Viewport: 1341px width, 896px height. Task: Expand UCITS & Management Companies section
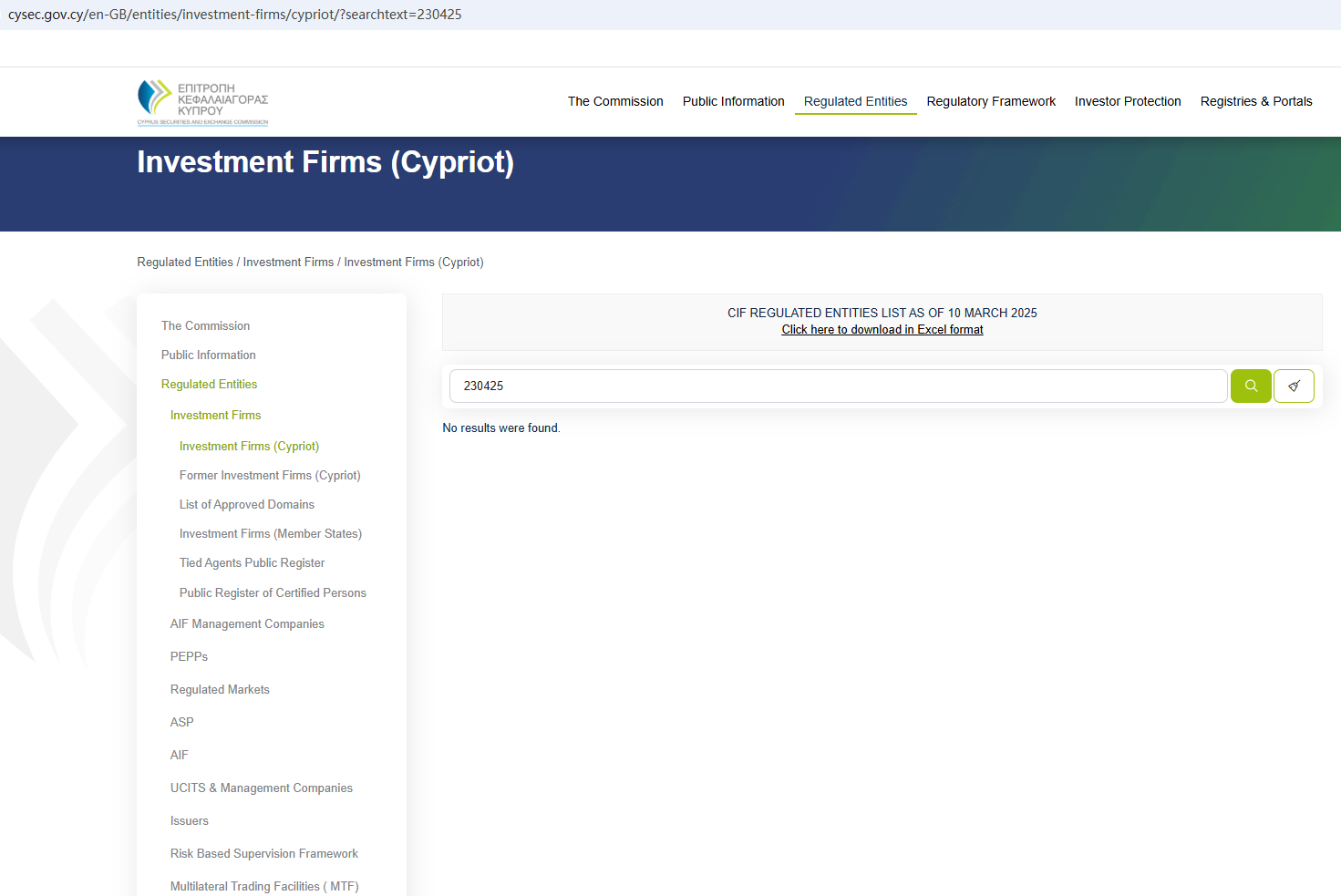(x=261, y=788)
